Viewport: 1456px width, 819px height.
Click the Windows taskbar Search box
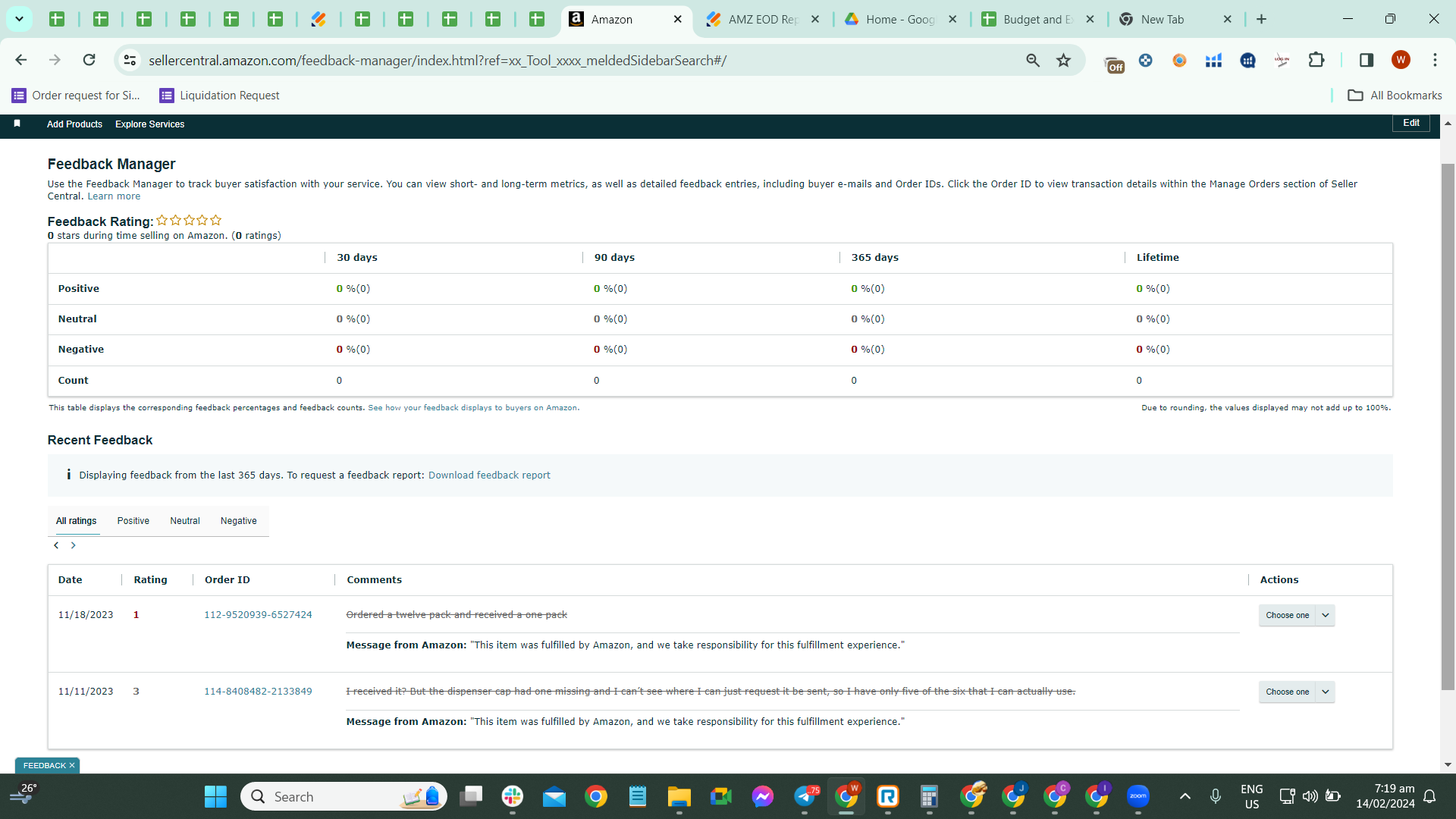point(344,796)
